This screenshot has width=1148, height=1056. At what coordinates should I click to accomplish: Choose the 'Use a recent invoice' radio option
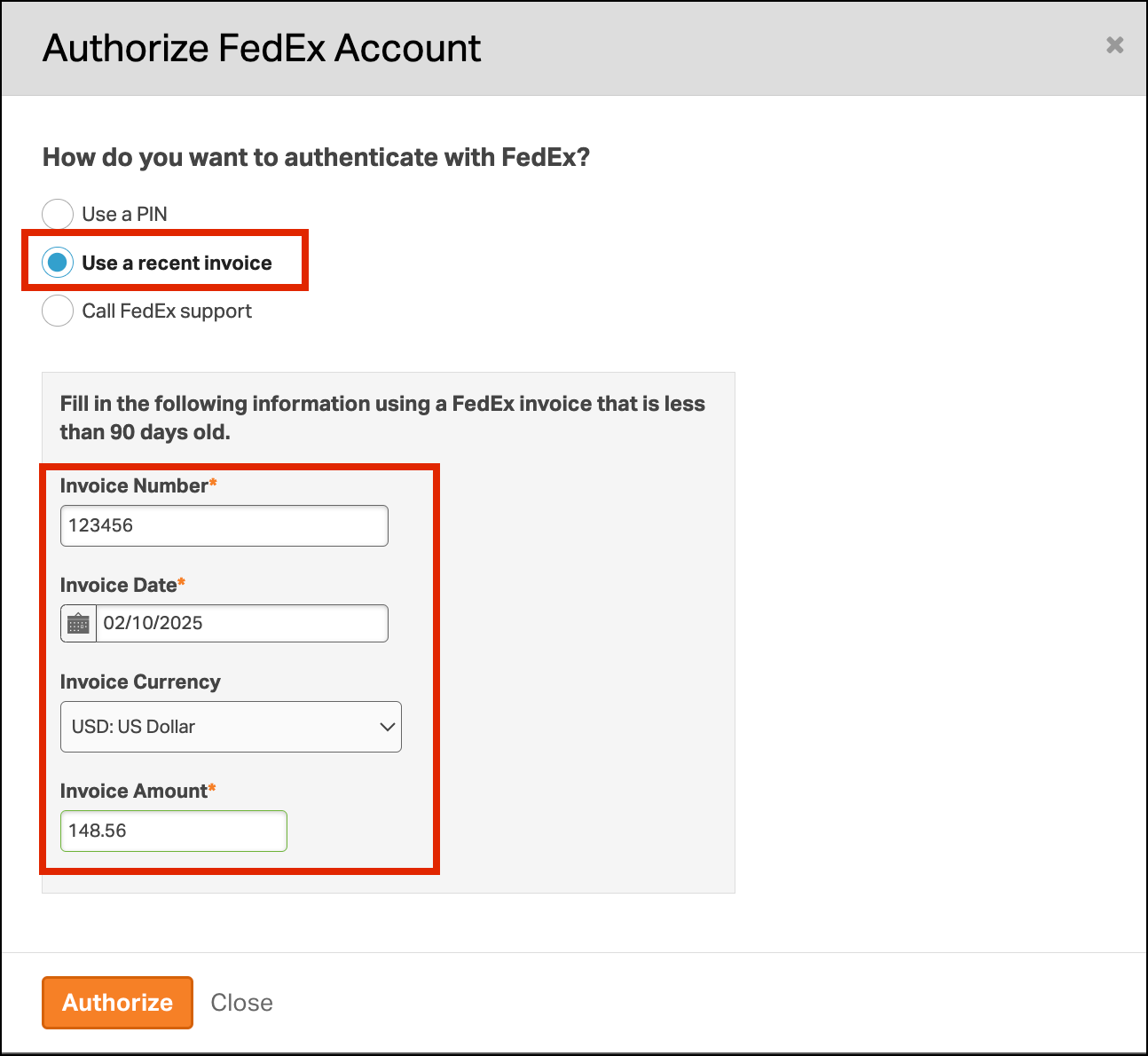click(58, 263)
